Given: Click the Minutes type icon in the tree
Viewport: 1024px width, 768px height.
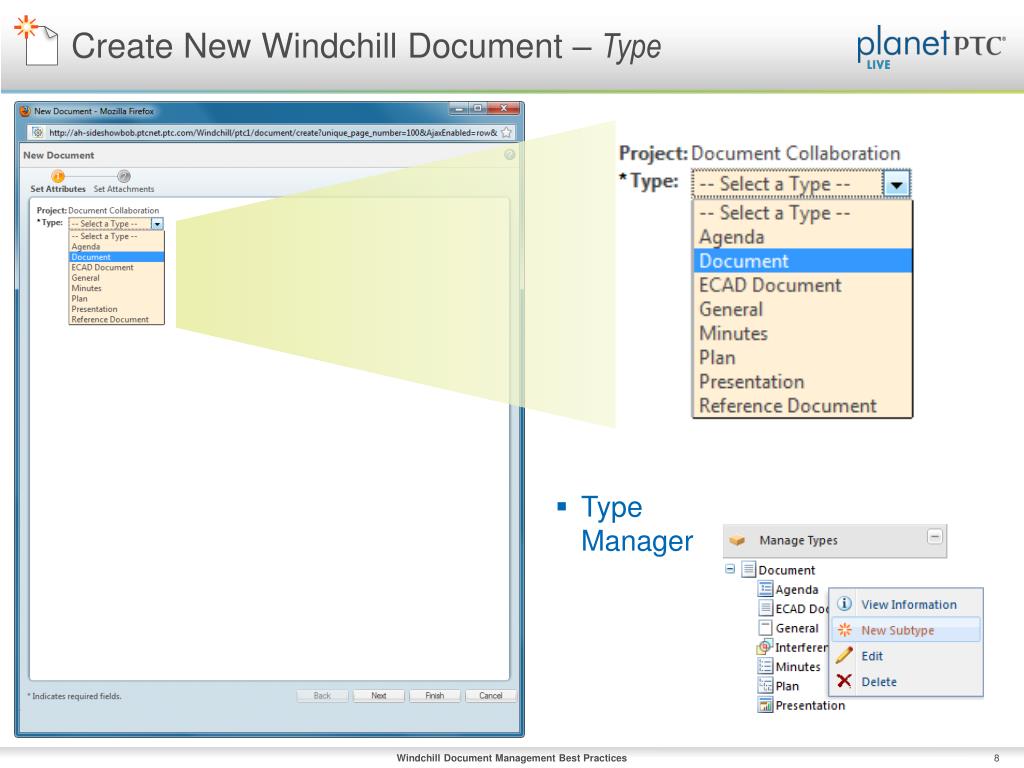Looking at the screenshot, I should click(765, 666).
